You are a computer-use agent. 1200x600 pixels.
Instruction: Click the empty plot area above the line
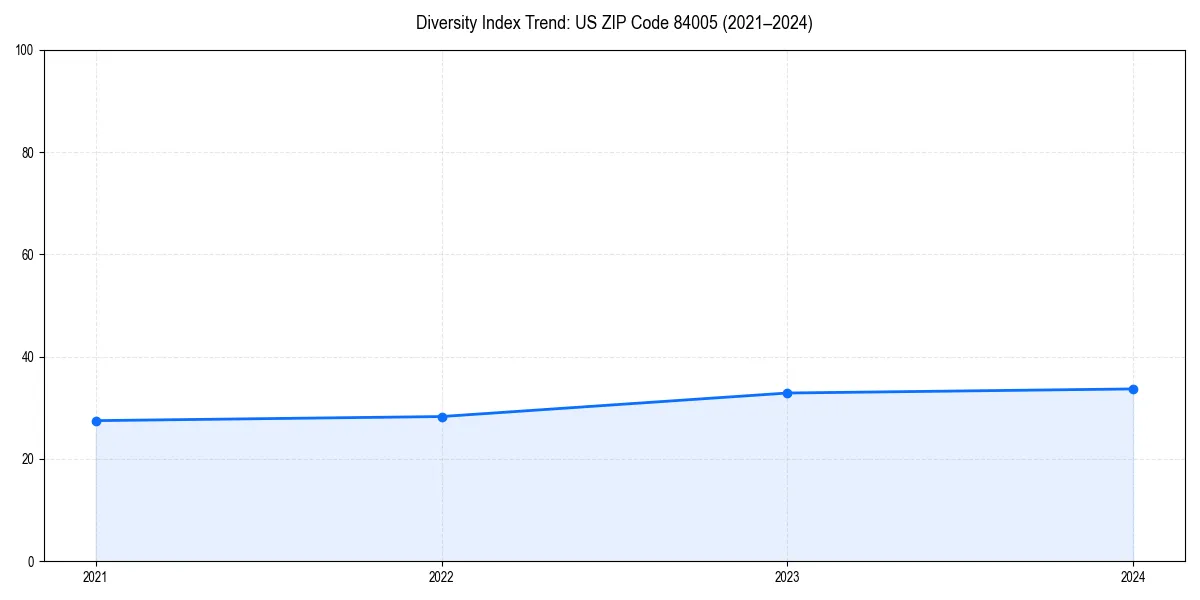tap(600, 200)
